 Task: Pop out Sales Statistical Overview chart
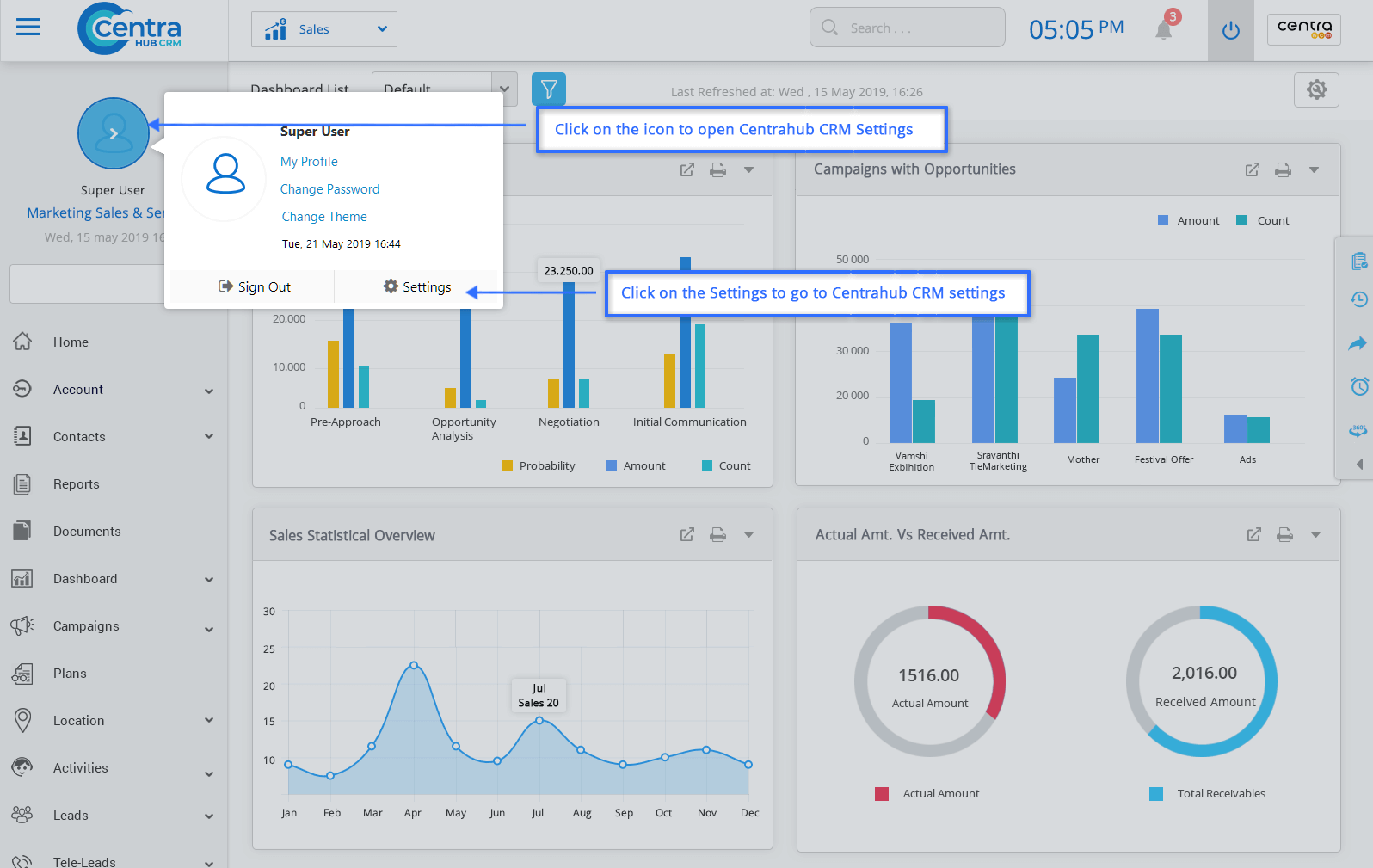686,535
